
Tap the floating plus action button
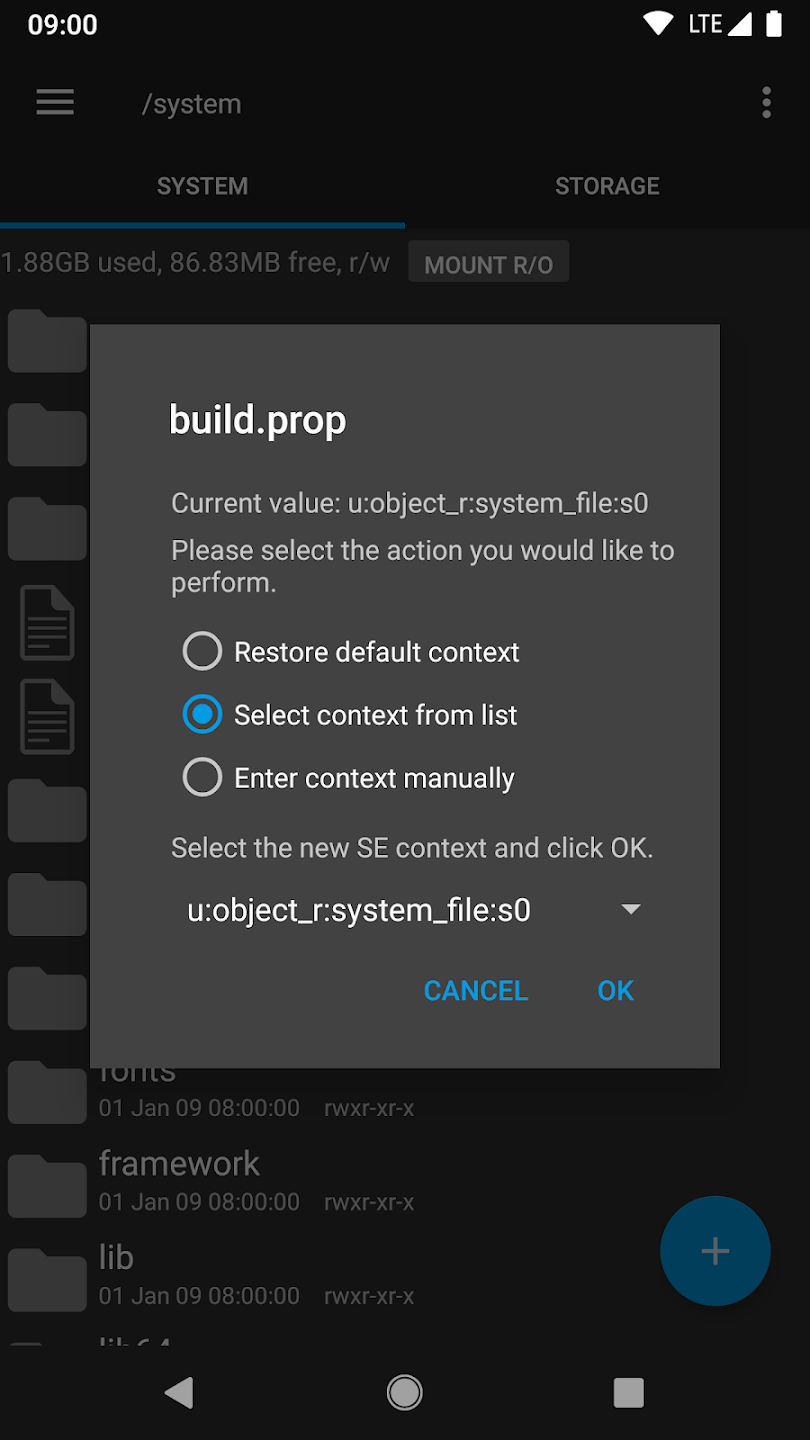714,1251
